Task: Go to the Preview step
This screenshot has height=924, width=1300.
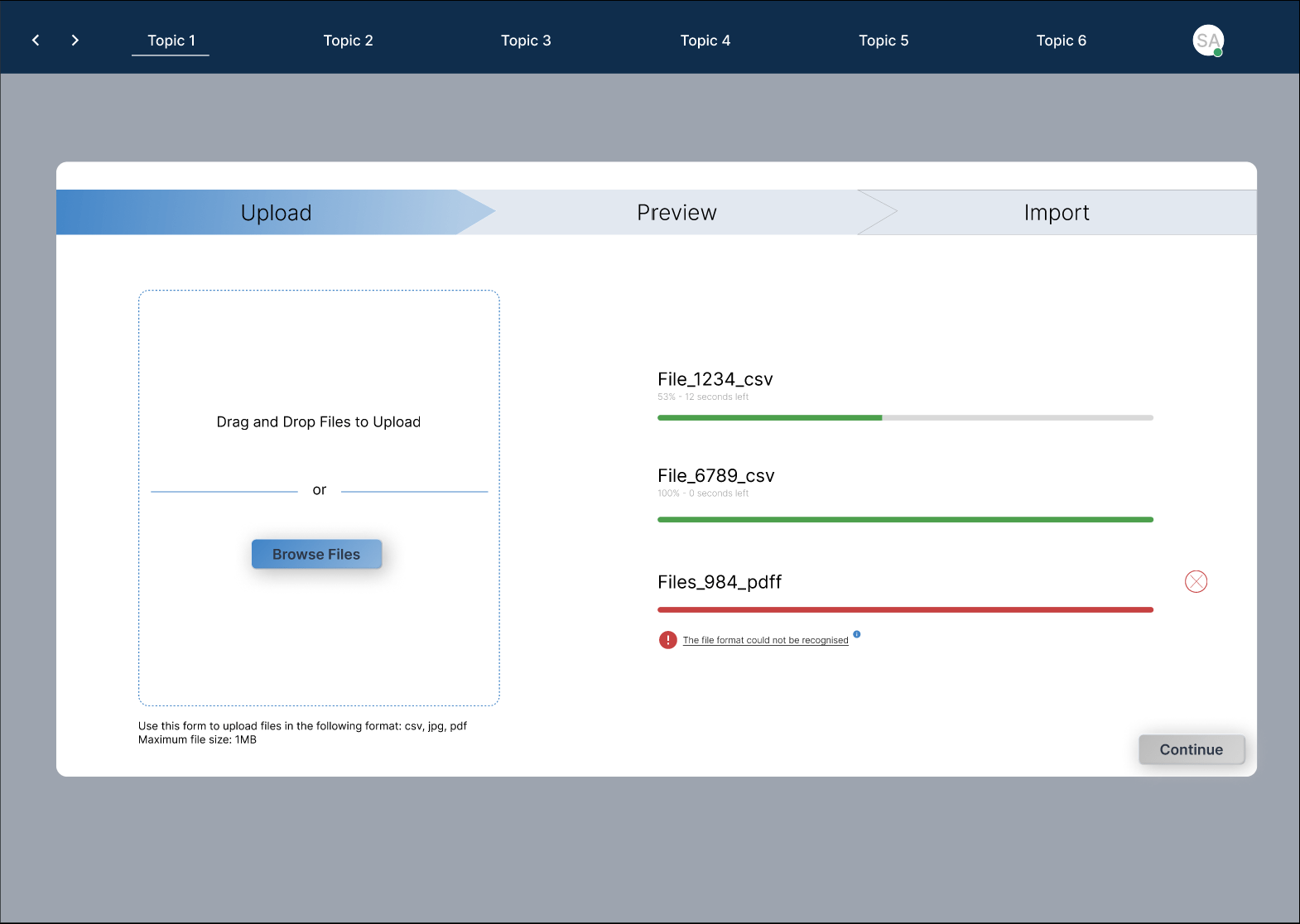Action: [x=676, y=213]
